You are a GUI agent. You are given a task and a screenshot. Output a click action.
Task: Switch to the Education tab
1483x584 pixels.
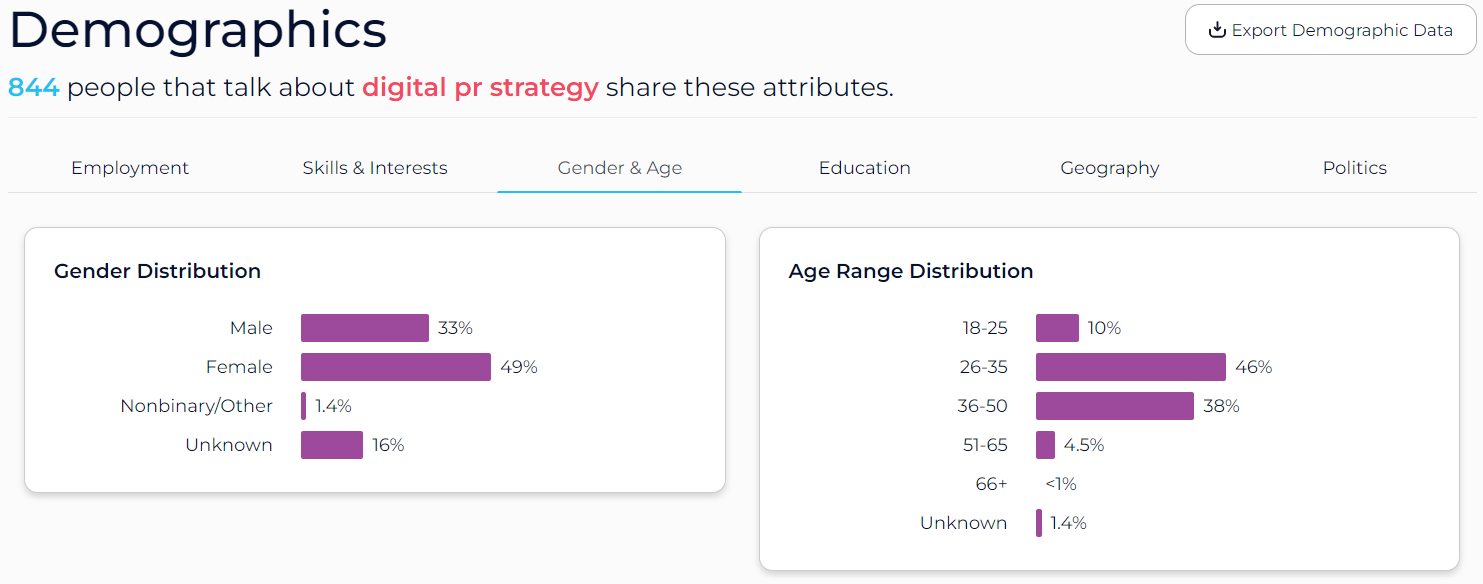click(864, 167)
